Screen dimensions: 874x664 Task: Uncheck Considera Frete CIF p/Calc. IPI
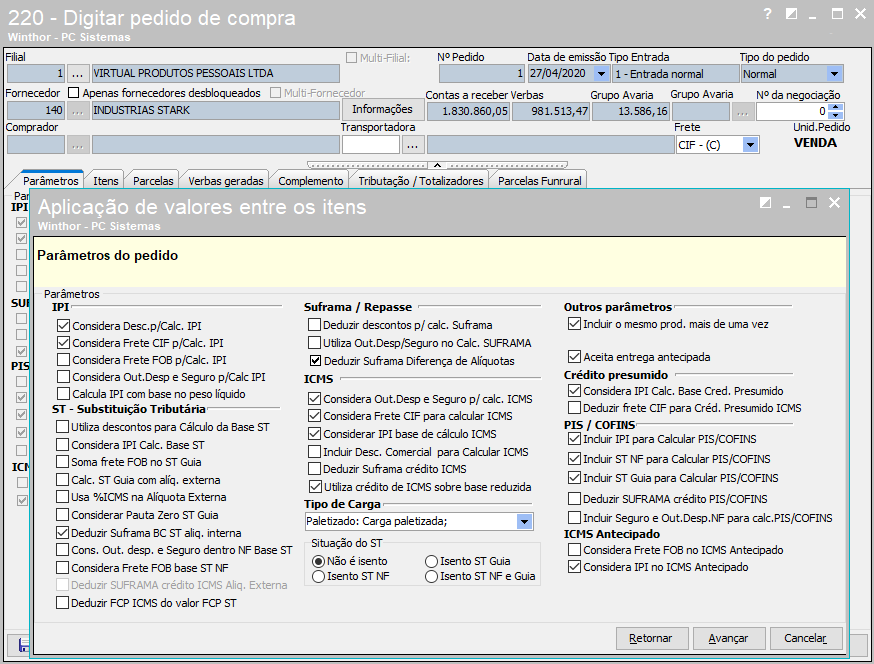click(63, 343)
